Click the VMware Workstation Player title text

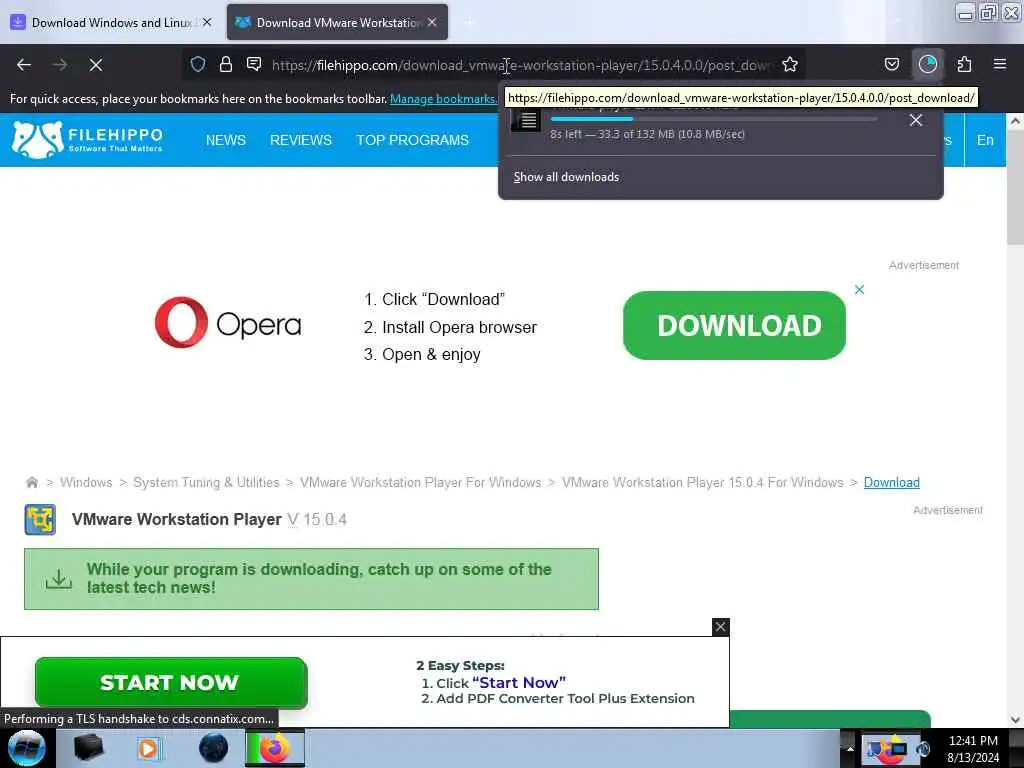tap(176, 520)
